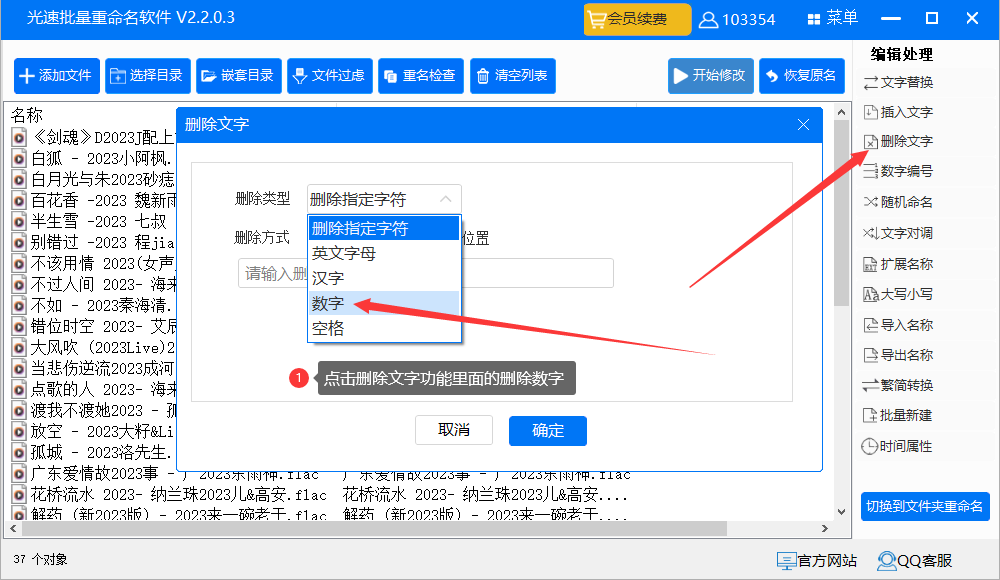Start renaming with 开始修改
Screen dimensions: 1000x580
(710, 76)
